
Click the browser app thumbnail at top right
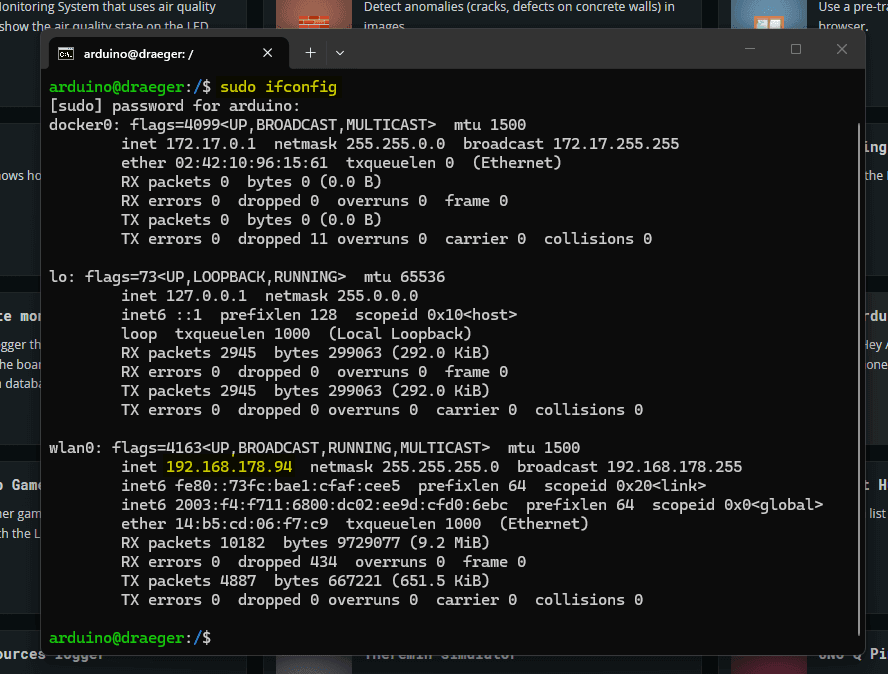[755, 14]
